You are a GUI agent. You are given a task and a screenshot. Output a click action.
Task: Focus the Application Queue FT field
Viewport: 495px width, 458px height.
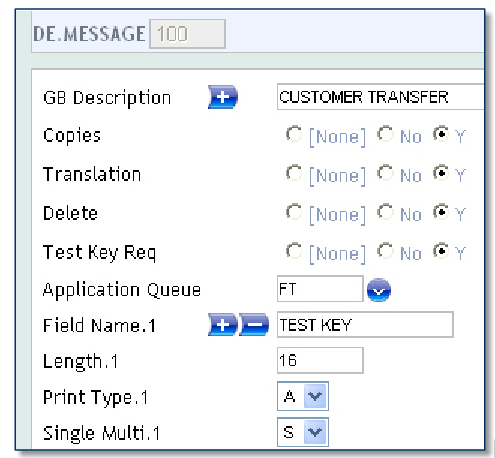coord(320,289)
